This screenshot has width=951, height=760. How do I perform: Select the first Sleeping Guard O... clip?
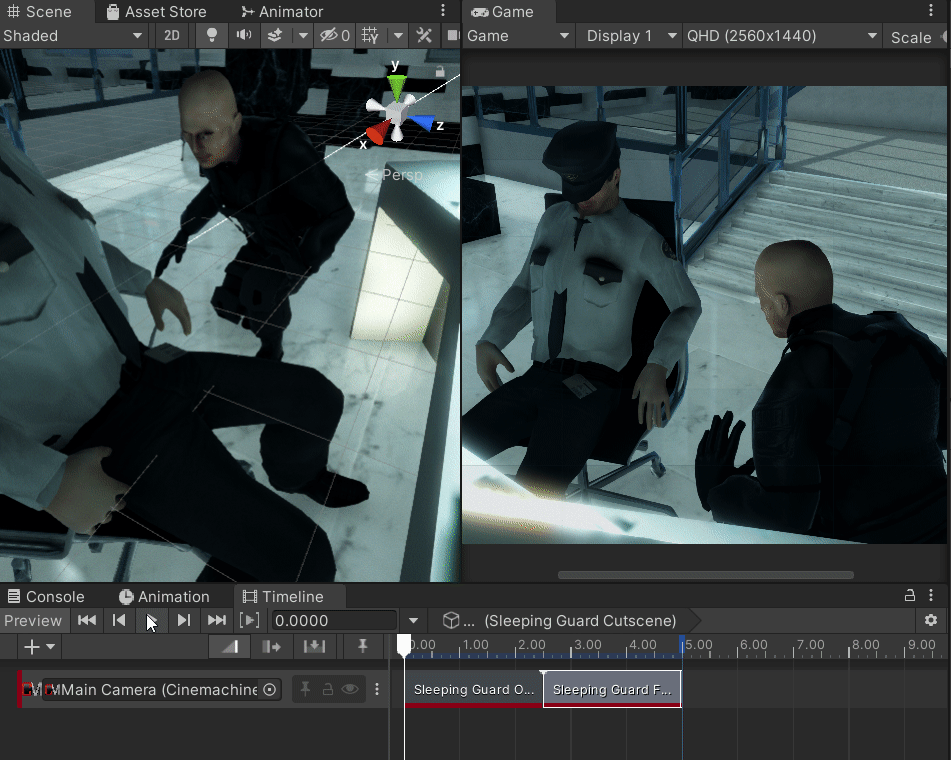click(474, 690)
